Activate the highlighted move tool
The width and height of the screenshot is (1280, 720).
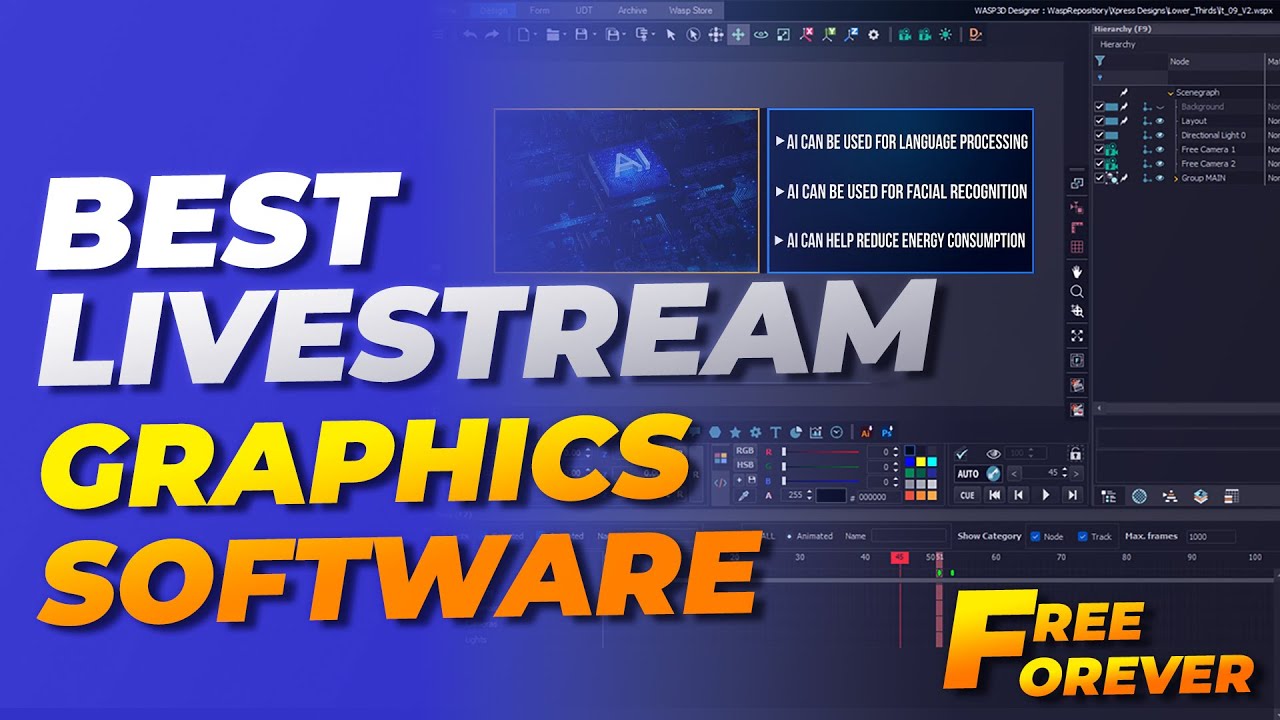tap(738, 35)
